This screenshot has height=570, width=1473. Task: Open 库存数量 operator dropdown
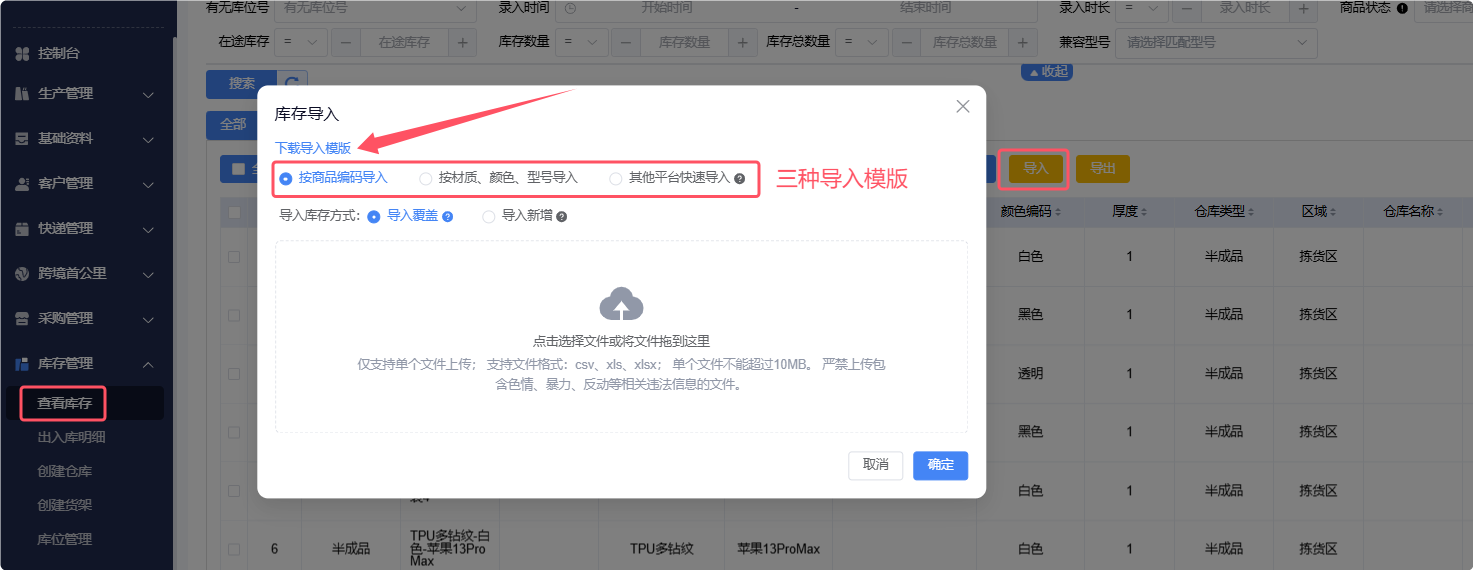581,43
